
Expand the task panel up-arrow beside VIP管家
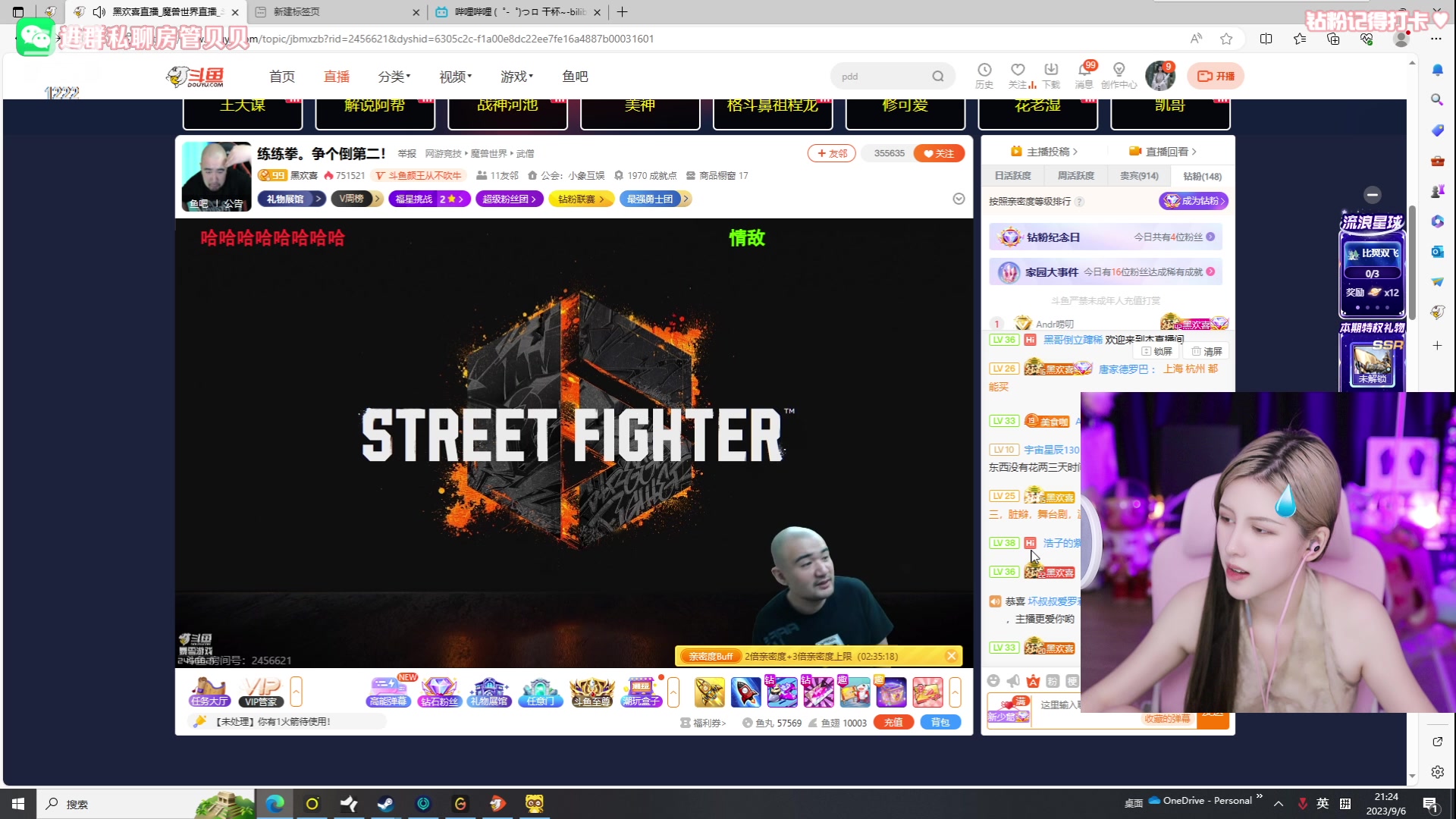(x=296, y=692)
